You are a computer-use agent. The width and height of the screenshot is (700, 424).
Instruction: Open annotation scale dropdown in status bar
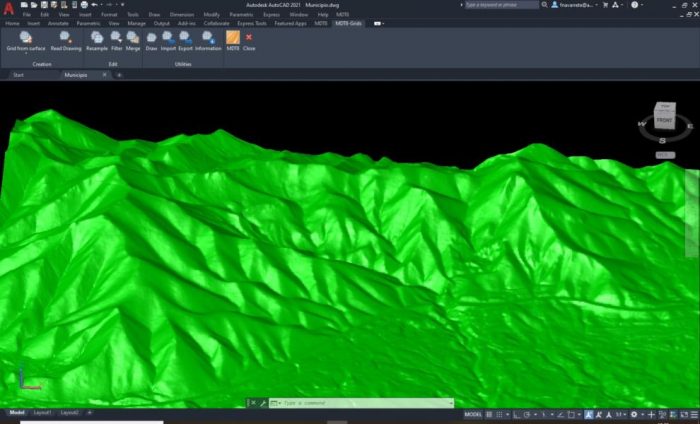click(620, 415)
